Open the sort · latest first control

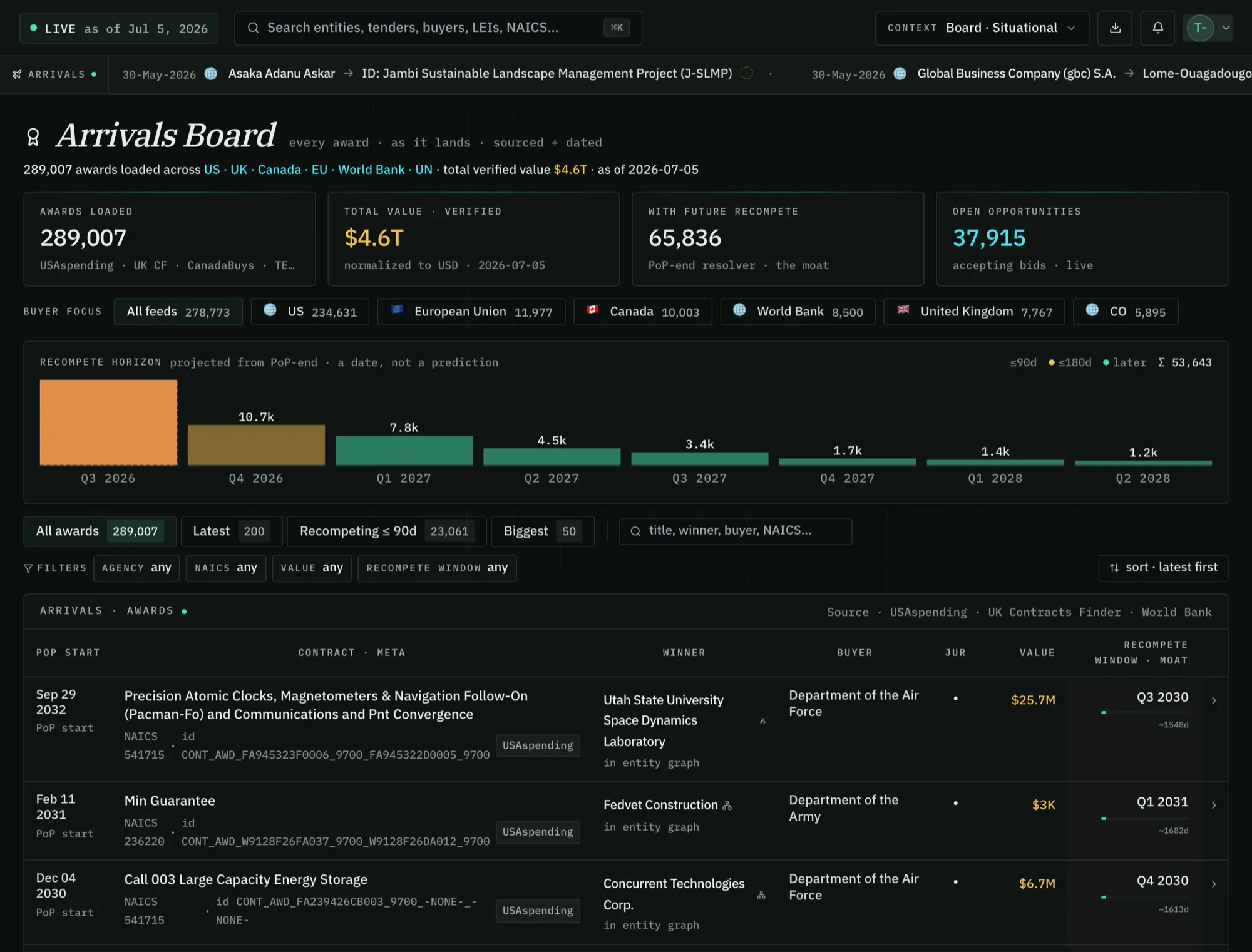pos(1163,568)
